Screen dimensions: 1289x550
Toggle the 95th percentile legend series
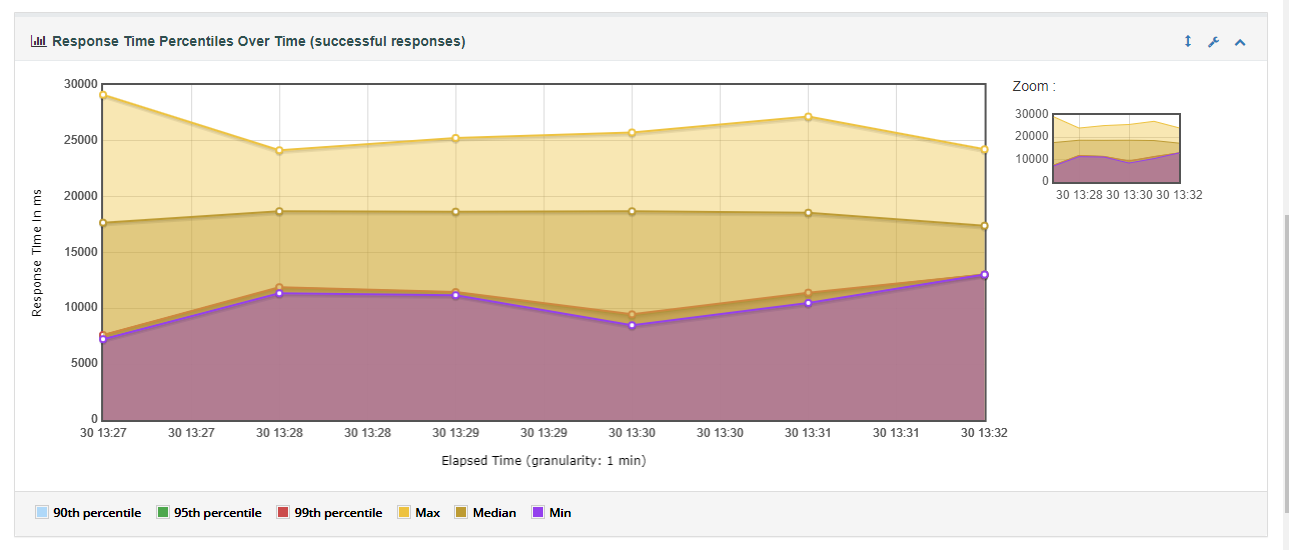pyautogui.click(x=209, y=513)
